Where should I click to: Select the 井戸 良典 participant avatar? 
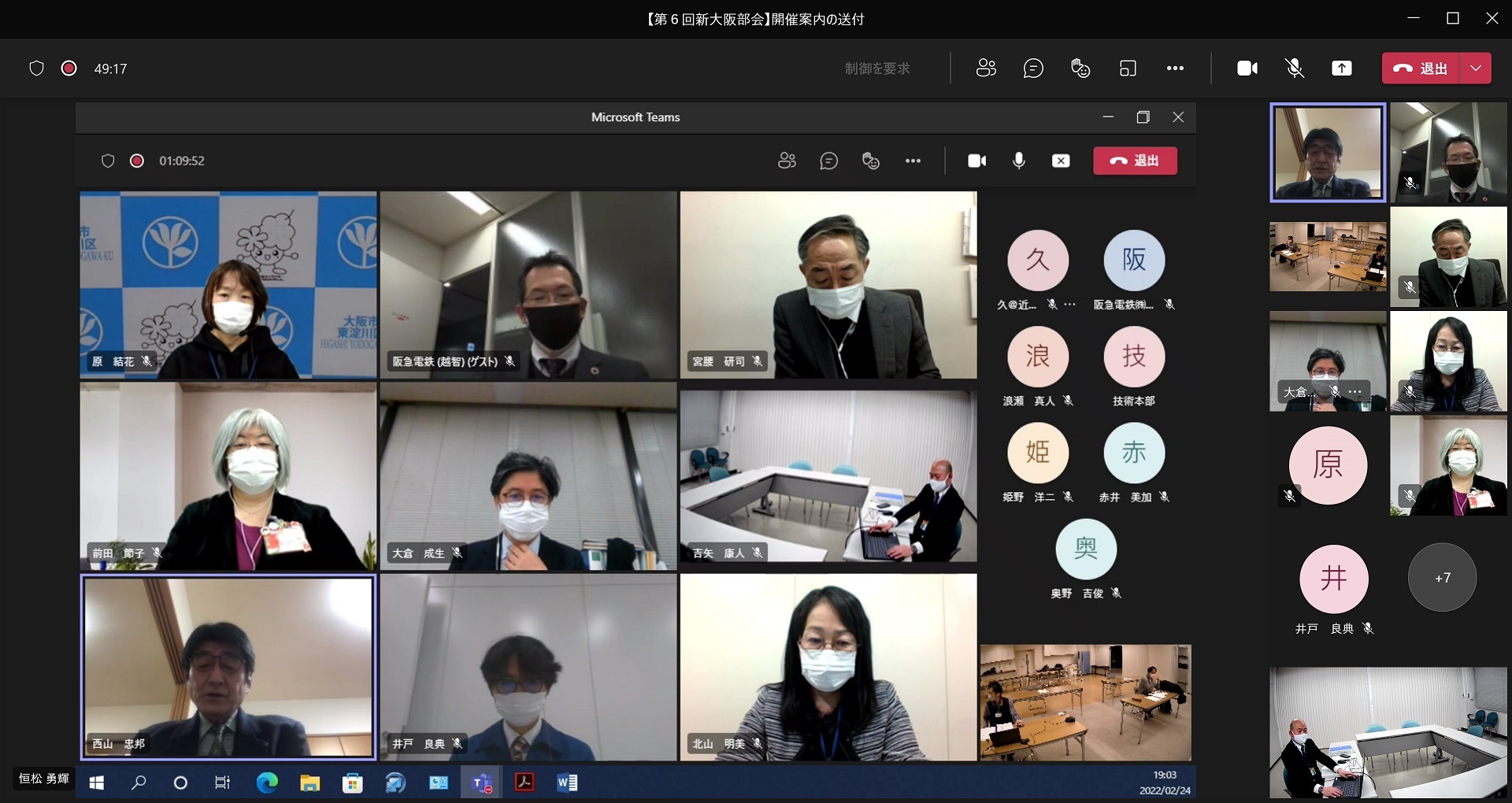pyautogui.click(x=1333, y=579)
